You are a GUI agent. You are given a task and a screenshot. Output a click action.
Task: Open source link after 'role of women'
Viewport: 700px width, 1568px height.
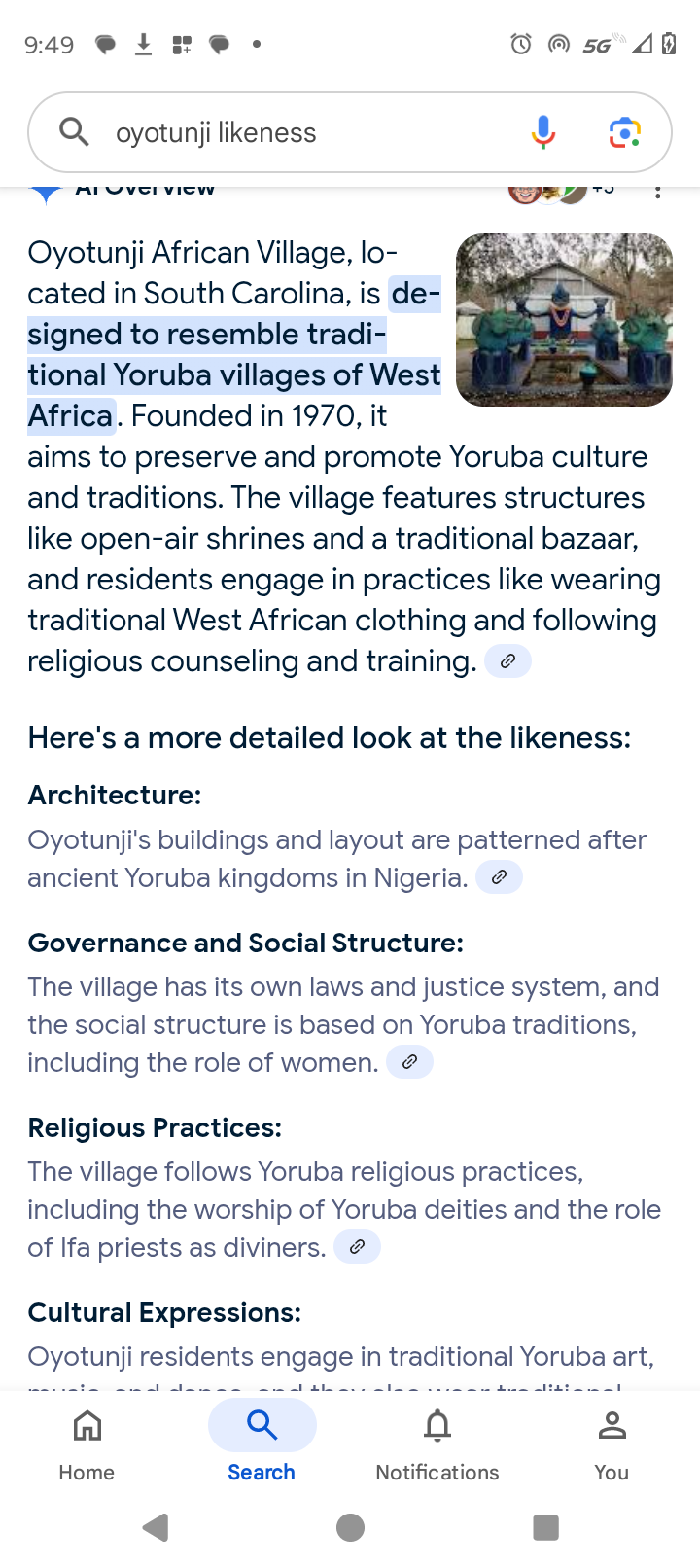pos(410,1062)
